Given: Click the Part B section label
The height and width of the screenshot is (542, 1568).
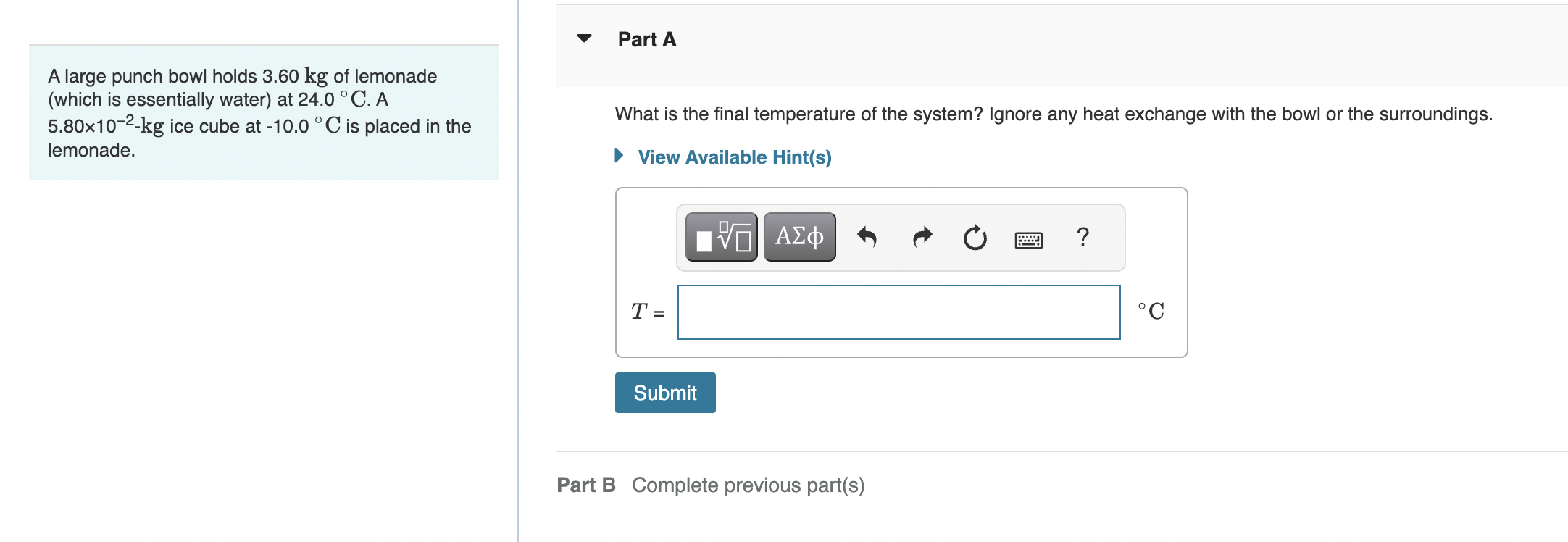Looking at the screenshot, I should pyautogui.click(x=586, y=485).
